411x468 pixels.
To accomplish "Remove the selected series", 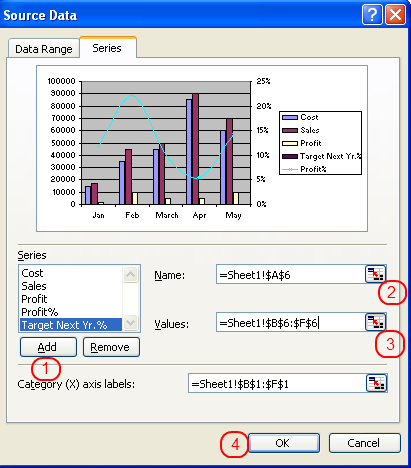I will point(111,347).
